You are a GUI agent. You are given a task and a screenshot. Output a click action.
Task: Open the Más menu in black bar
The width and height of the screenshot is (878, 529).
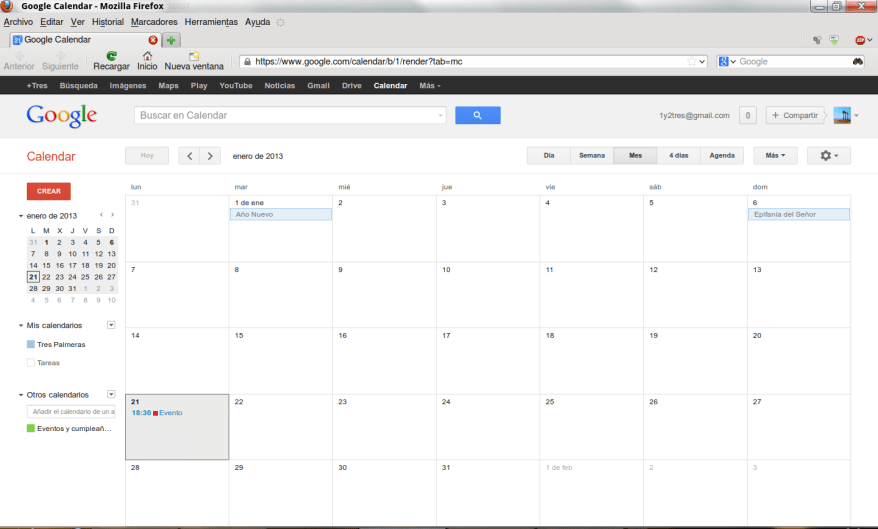click(430, 86)
